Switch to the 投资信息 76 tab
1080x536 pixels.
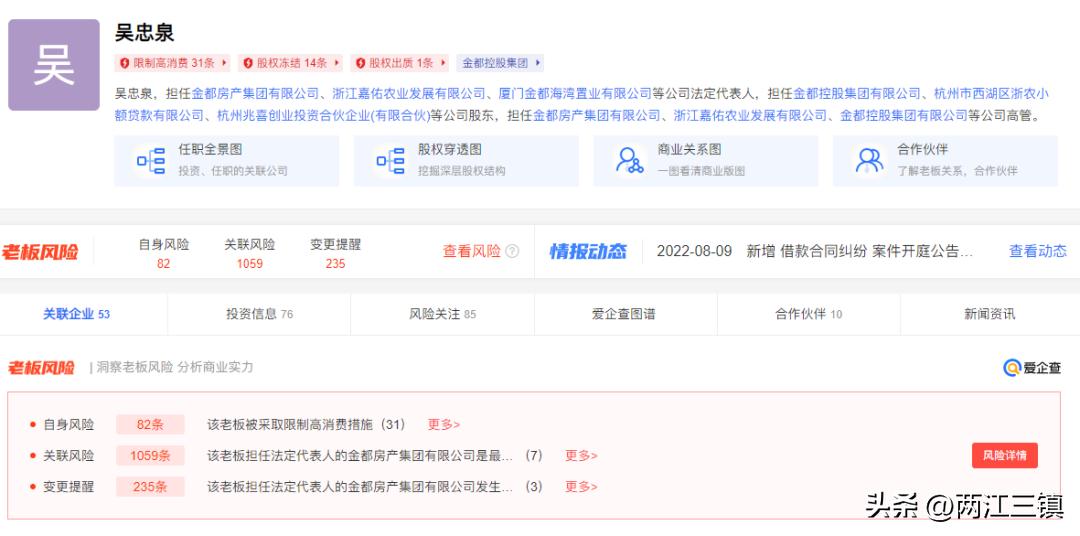coord(259,314)
